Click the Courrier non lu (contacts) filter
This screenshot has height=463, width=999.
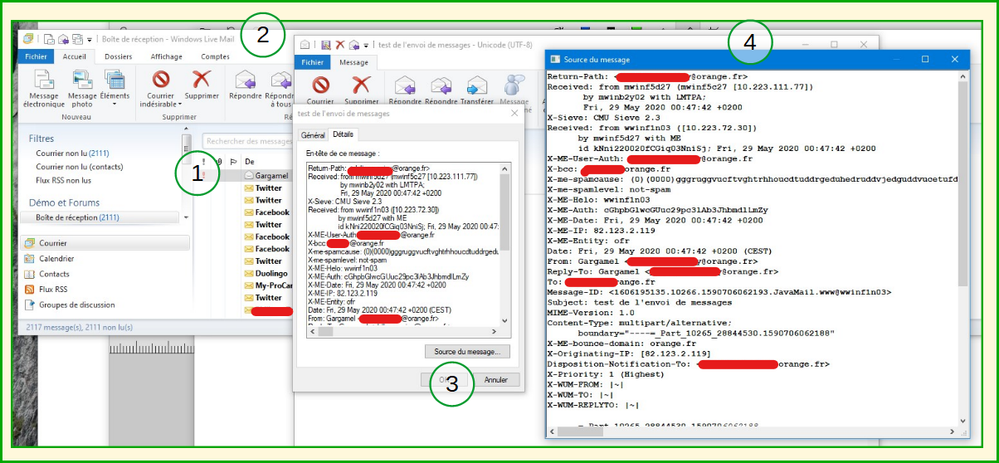point(80,167)
